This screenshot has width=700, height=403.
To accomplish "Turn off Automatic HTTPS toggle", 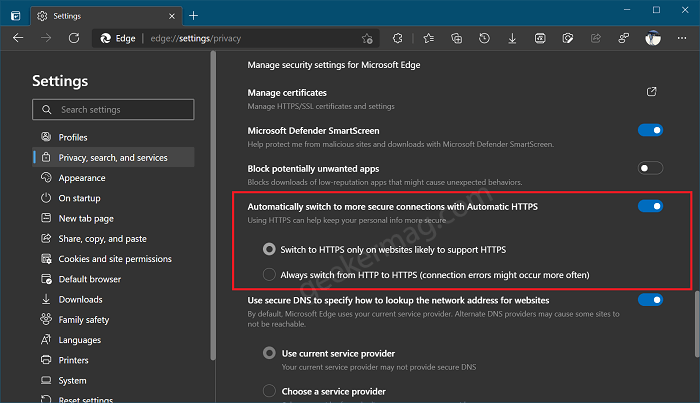I will tap(650, 206).
